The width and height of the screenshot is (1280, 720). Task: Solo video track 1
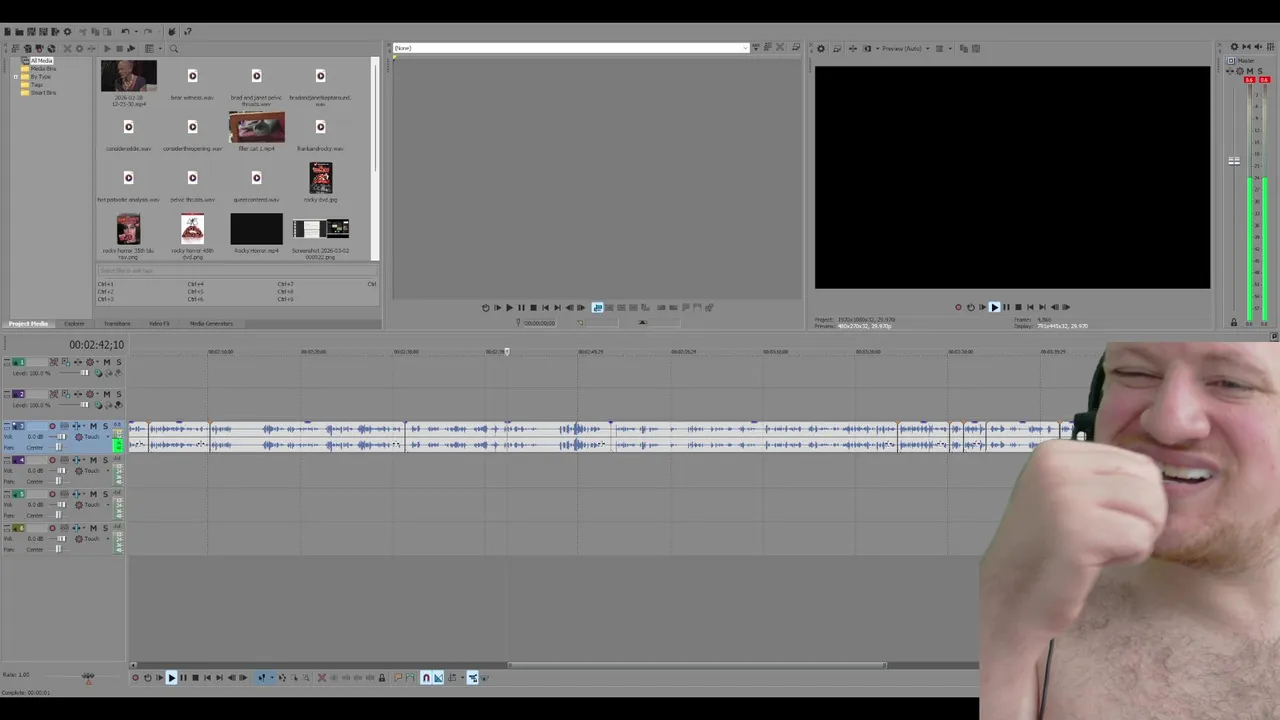point(118,362)
